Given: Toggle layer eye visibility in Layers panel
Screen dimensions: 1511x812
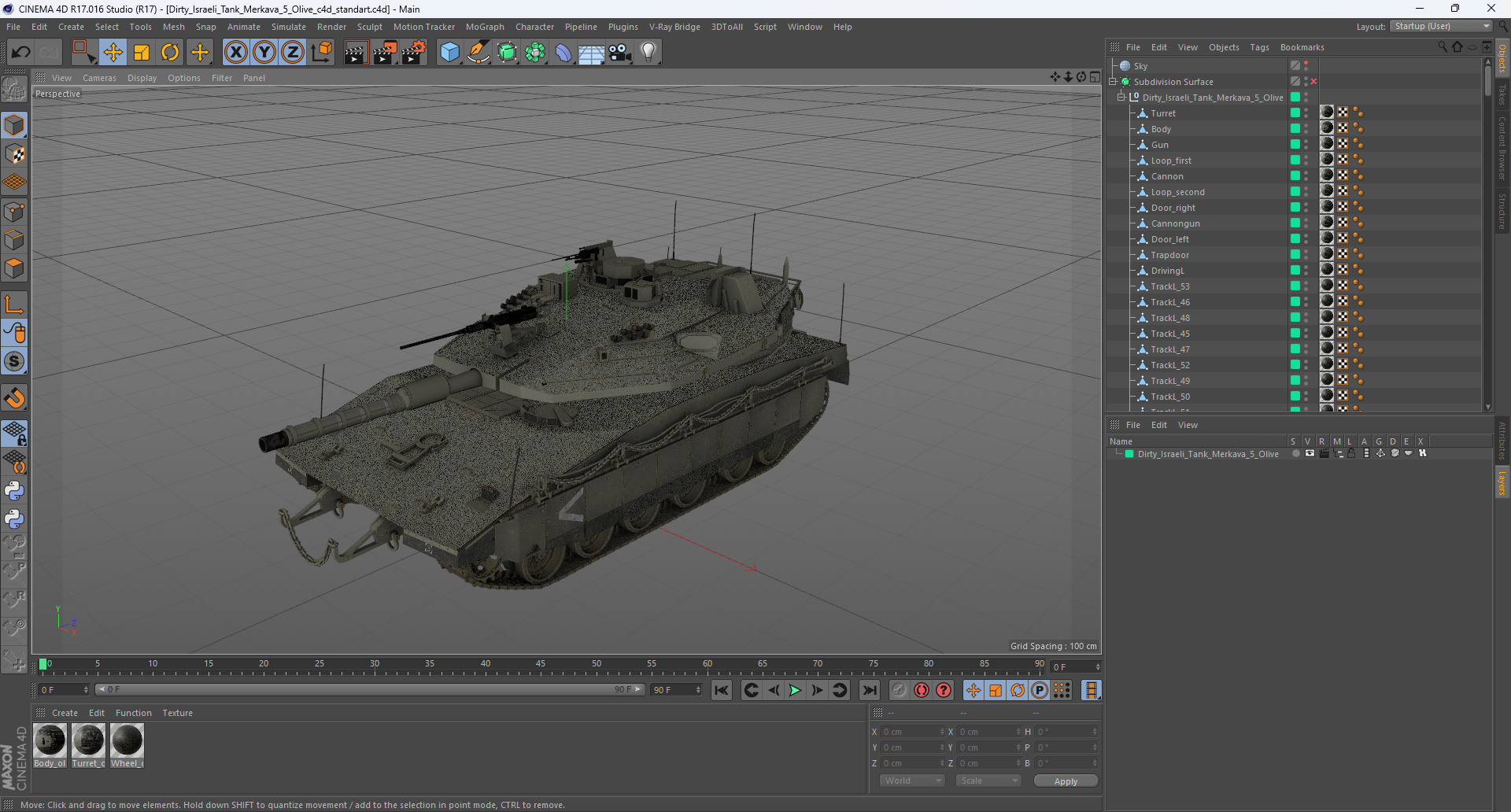Looking at the screenshot, I should pyautogui.click(x=1310, y=454).
